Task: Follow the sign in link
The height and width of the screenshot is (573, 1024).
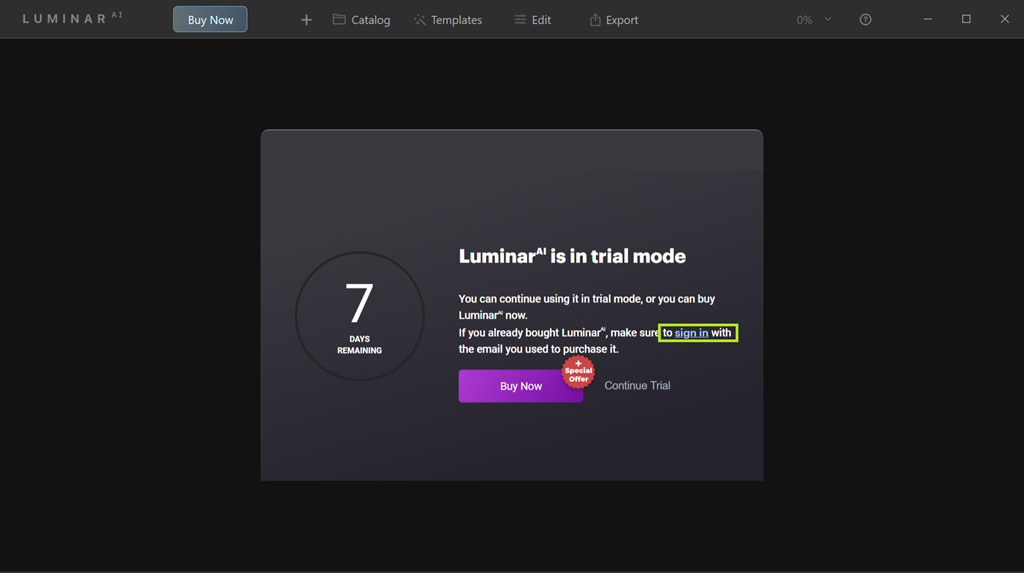Action: pos(691,333)
